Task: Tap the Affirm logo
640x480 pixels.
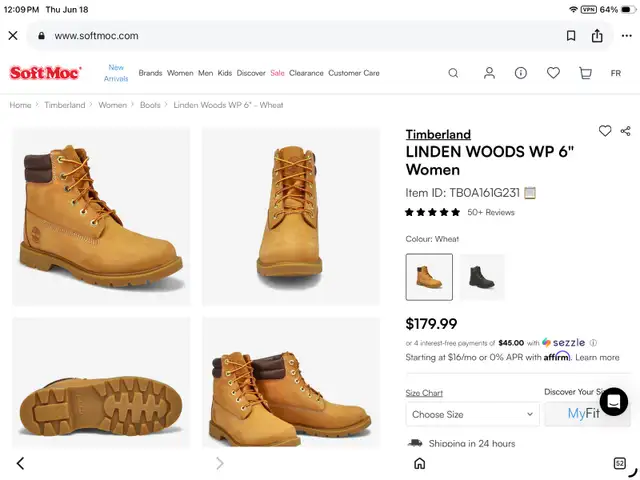Action: click(x=557, y=356)
